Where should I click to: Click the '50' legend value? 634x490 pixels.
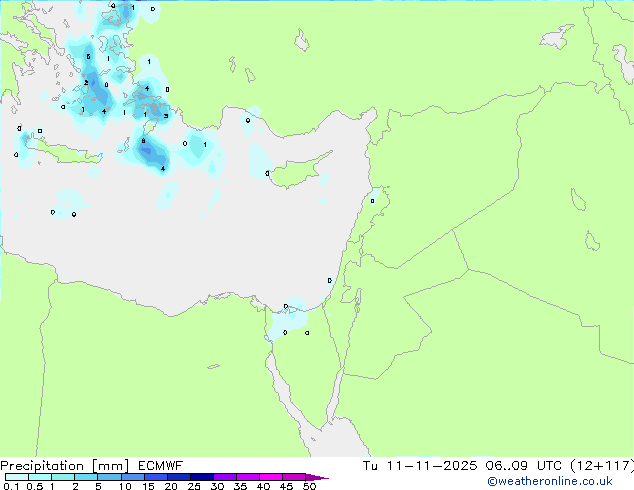pos(310,486)
